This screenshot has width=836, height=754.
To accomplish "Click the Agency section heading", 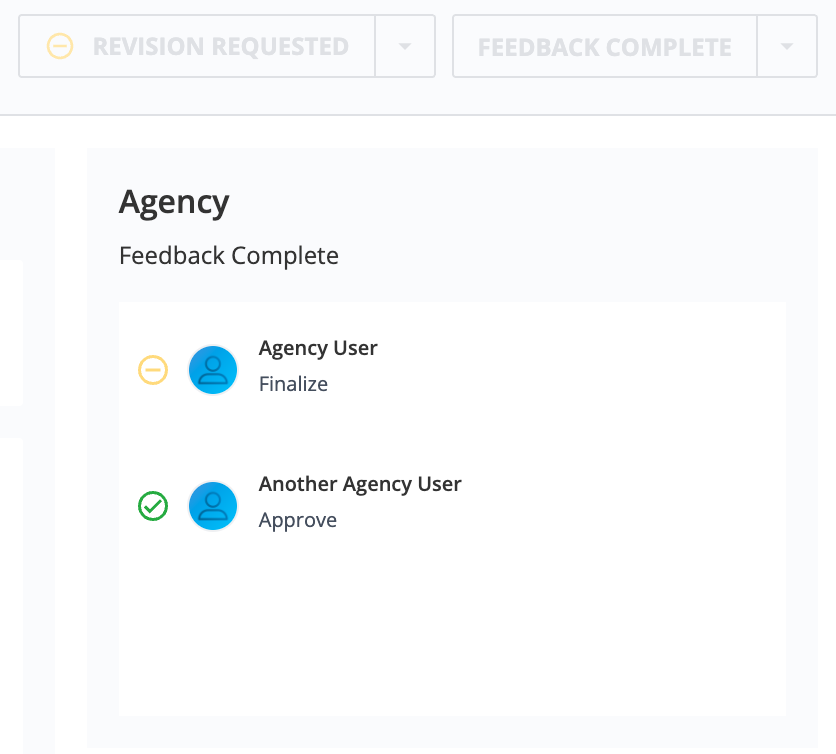I will pyautogui.click(x=174, y=203).
